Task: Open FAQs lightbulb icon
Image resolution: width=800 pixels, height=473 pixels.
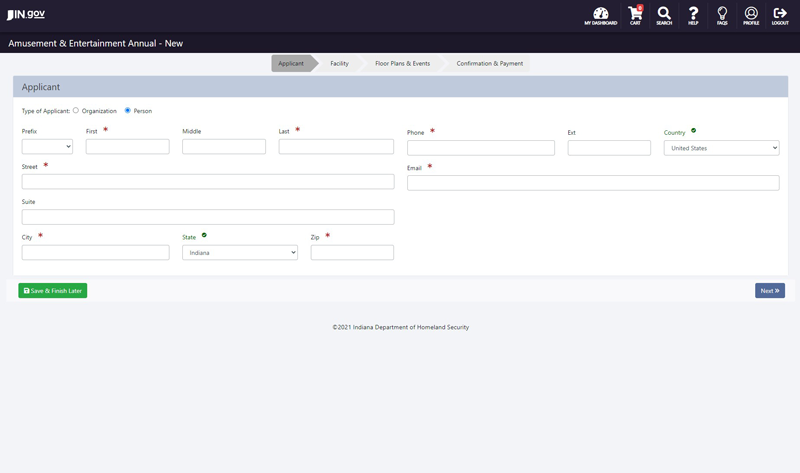Action: point(722,15)
